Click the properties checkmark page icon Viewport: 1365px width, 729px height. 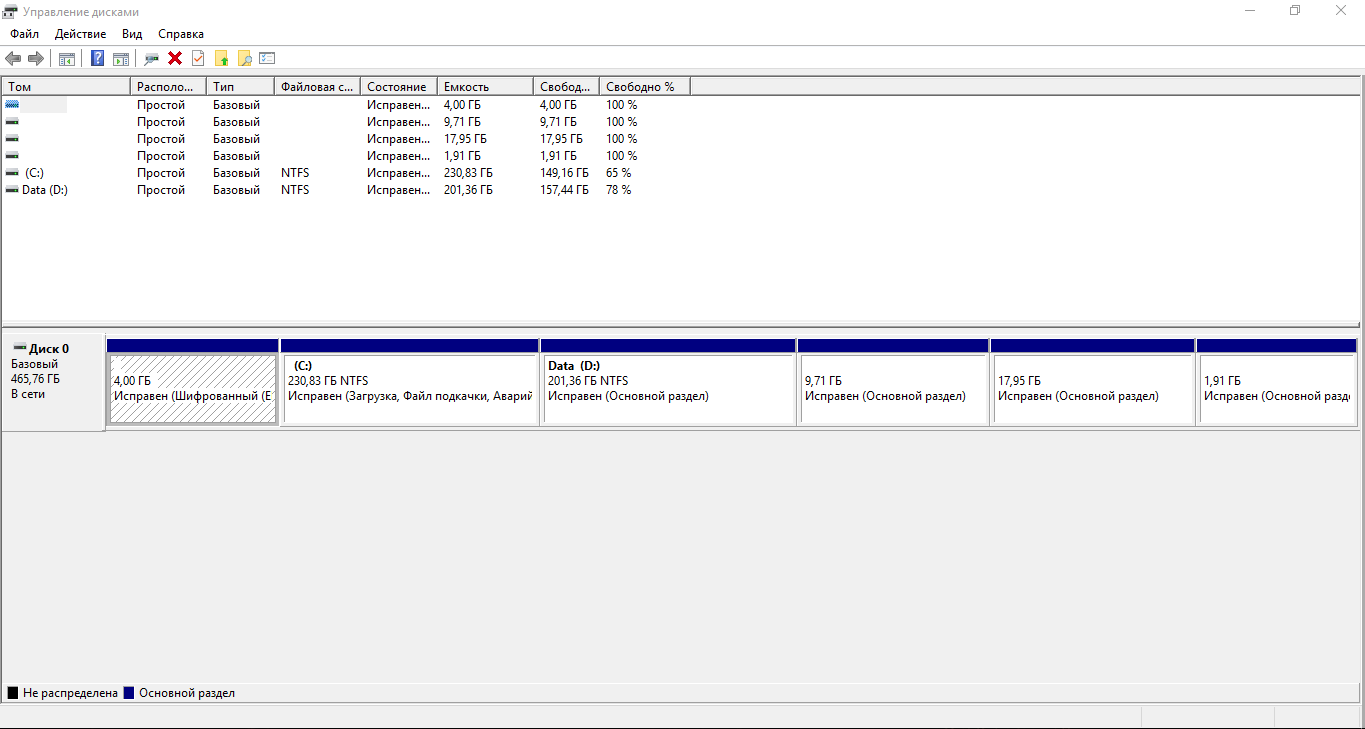[x=198, y=58]
